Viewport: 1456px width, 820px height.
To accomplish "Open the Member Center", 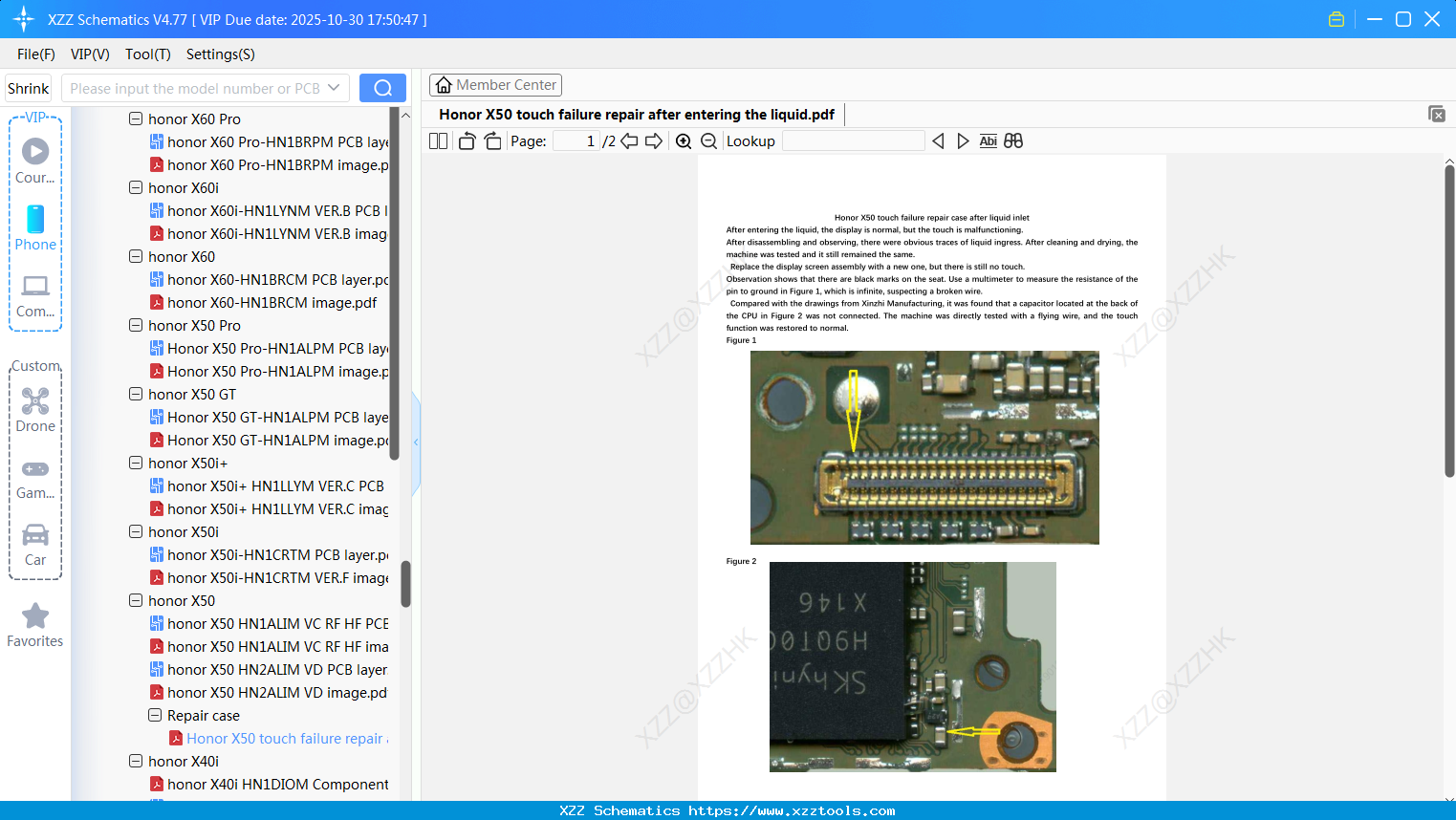I will (x=495, y=85).
